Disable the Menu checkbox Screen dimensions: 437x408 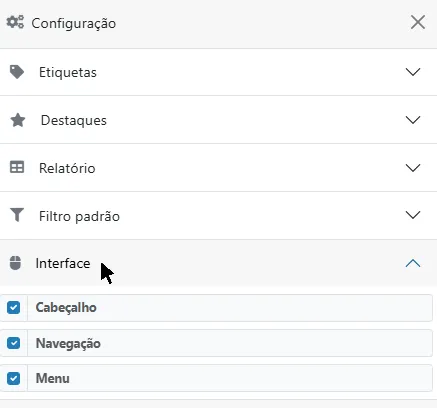point(13,378)
